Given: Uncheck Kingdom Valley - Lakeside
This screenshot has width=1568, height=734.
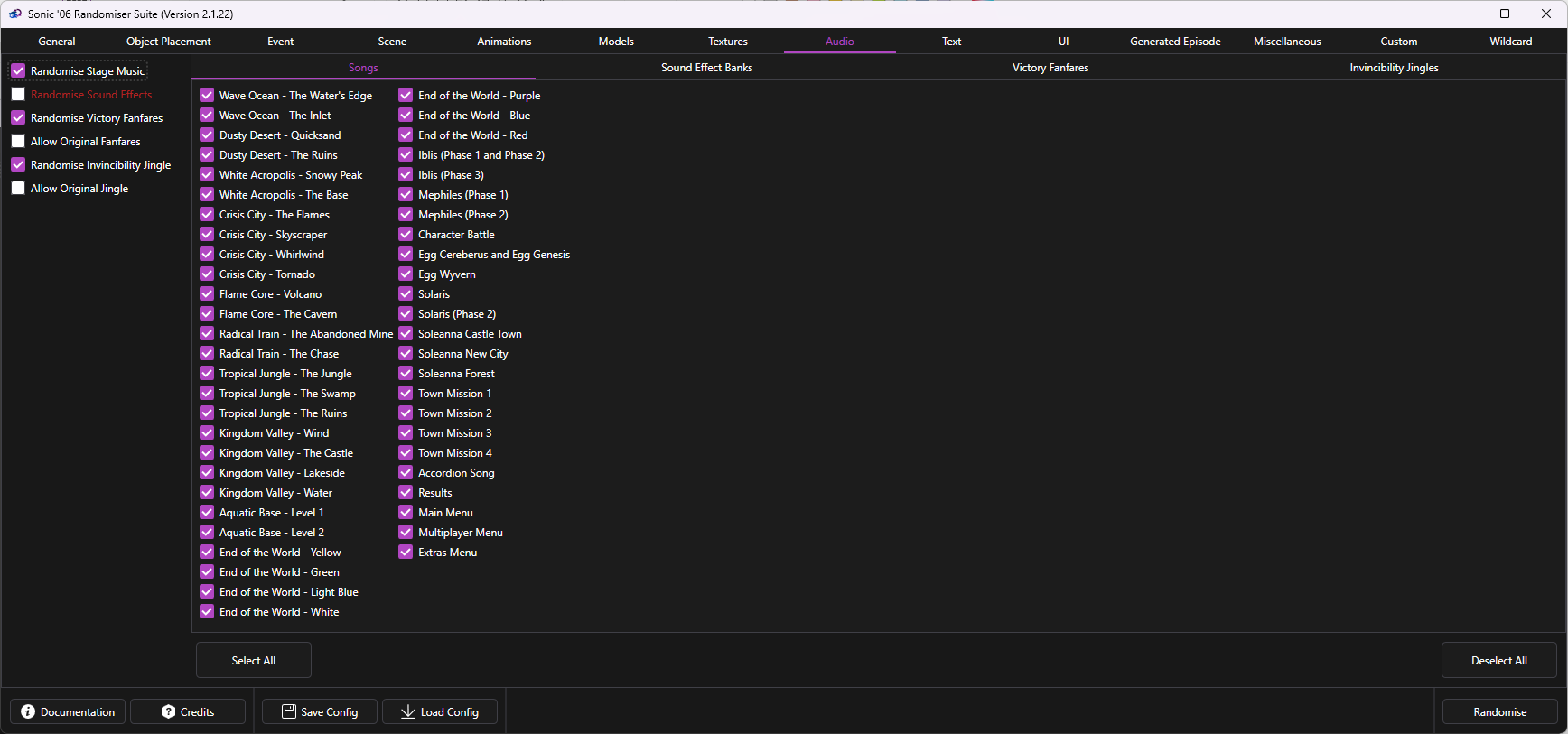Looking at the screenshot, I should tap(207, 472).
